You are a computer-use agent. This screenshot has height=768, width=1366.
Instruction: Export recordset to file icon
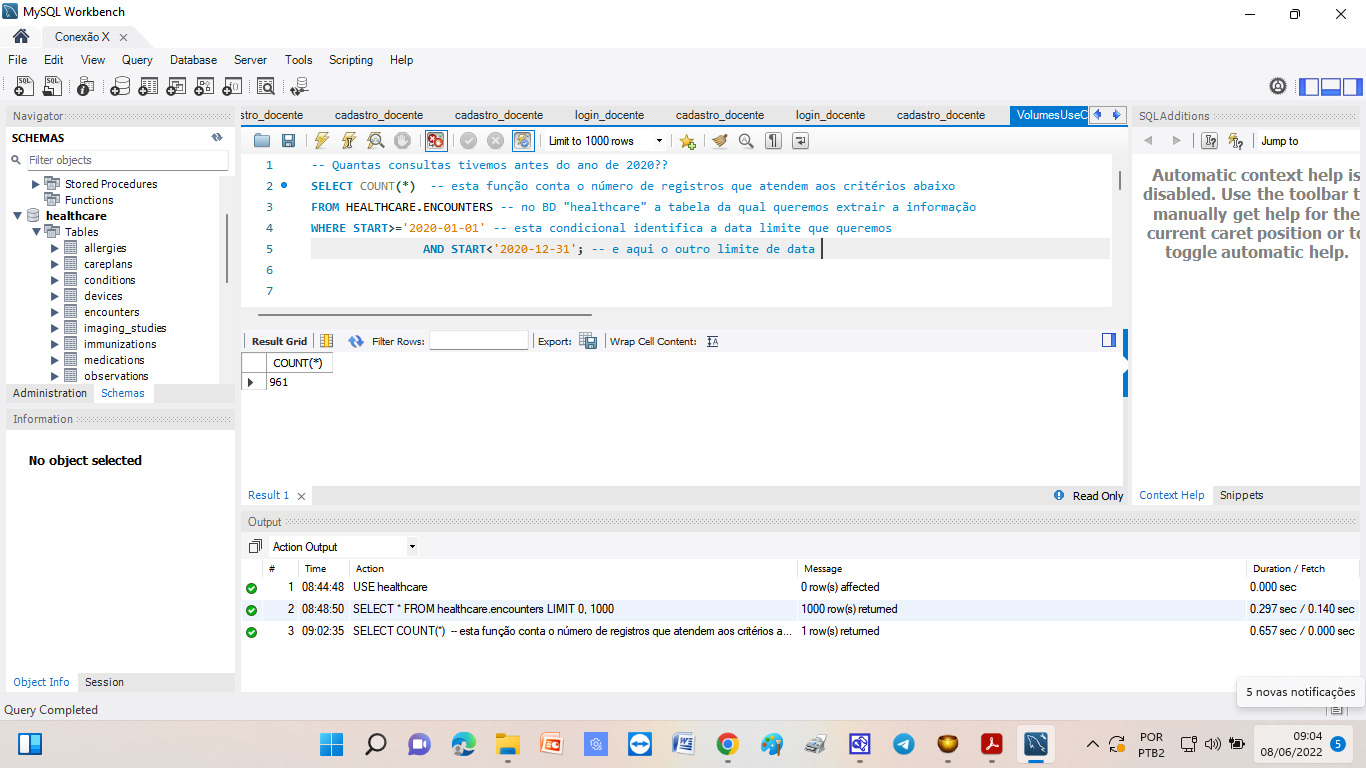click(x=589, y=341)
